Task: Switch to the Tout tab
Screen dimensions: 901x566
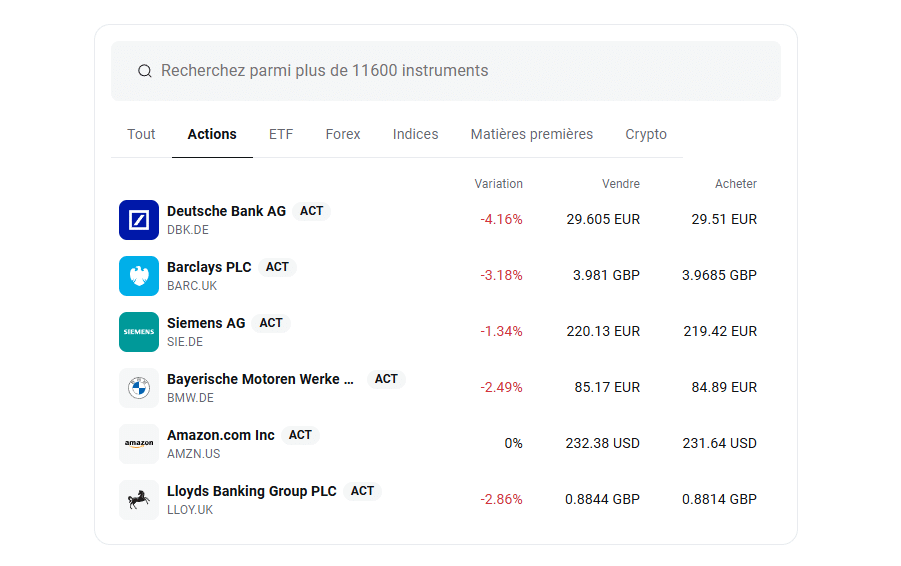Action: click(141, 134)
